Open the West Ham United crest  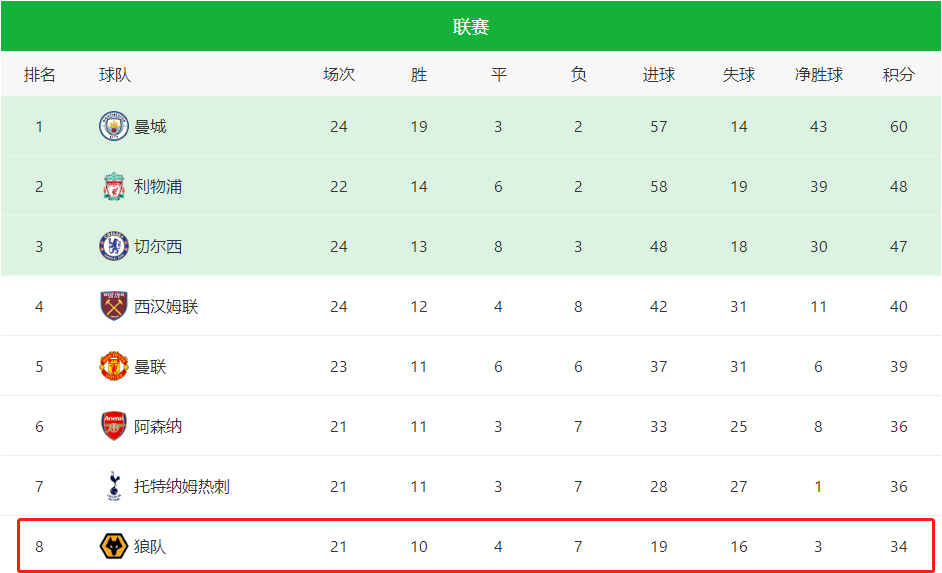click(114, 306)
